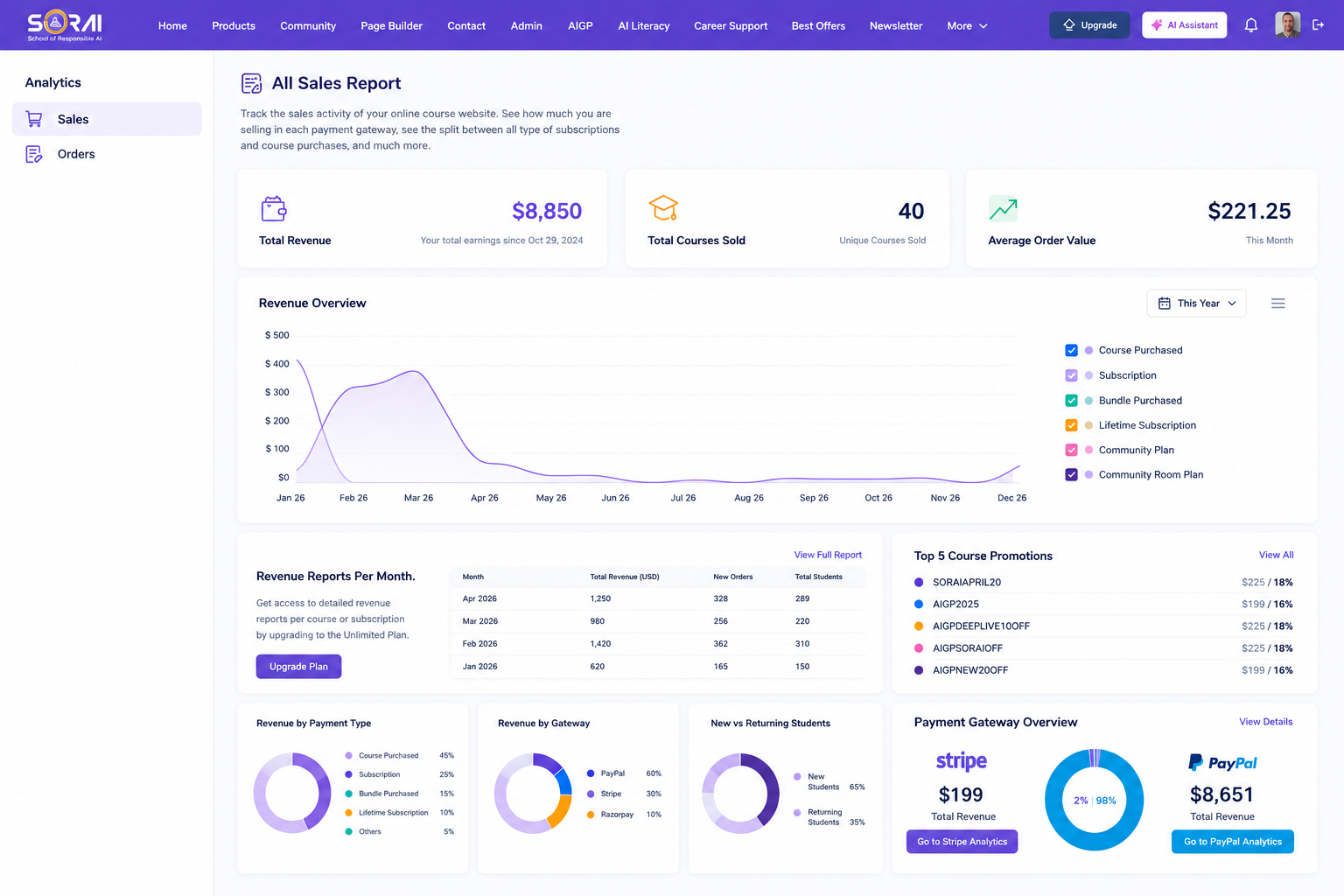Open the View Full Report link

tap(828, 555)
